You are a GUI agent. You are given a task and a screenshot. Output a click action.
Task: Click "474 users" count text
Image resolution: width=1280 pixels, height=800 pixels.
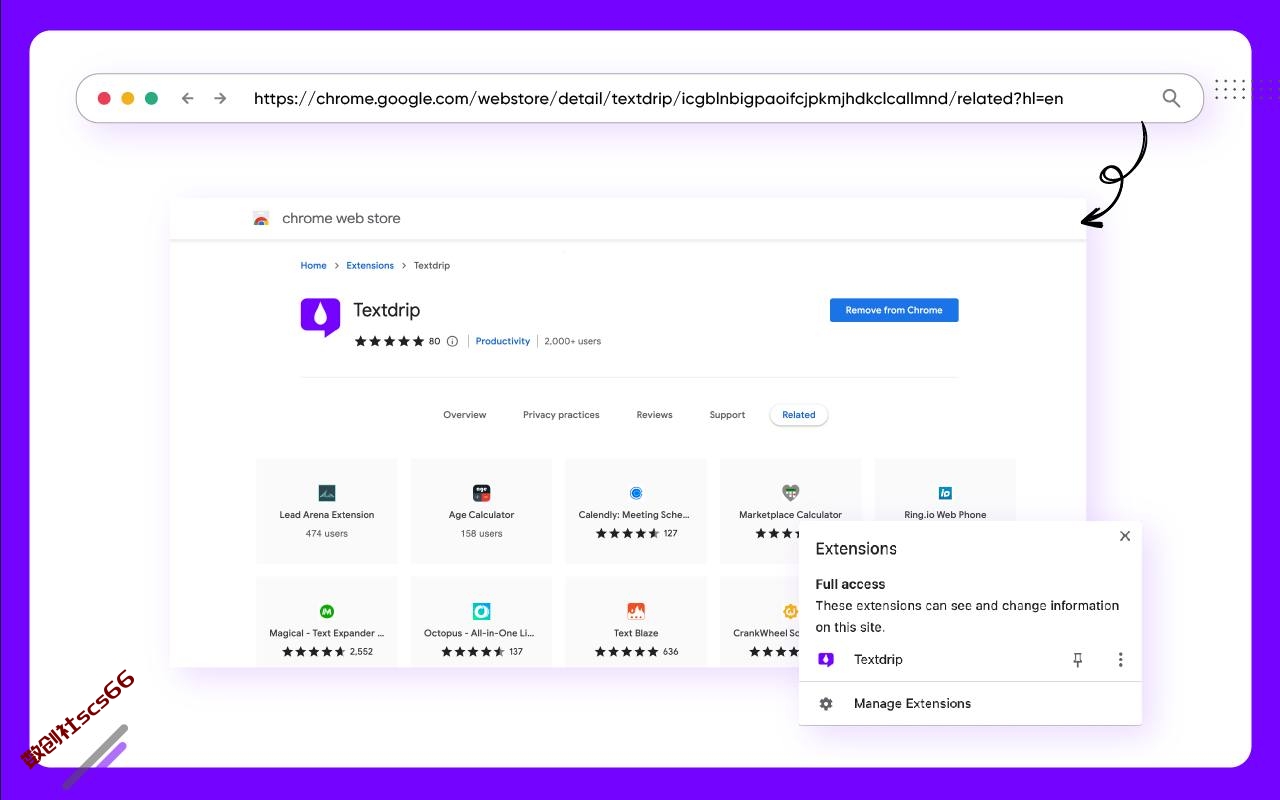[327, 534]
